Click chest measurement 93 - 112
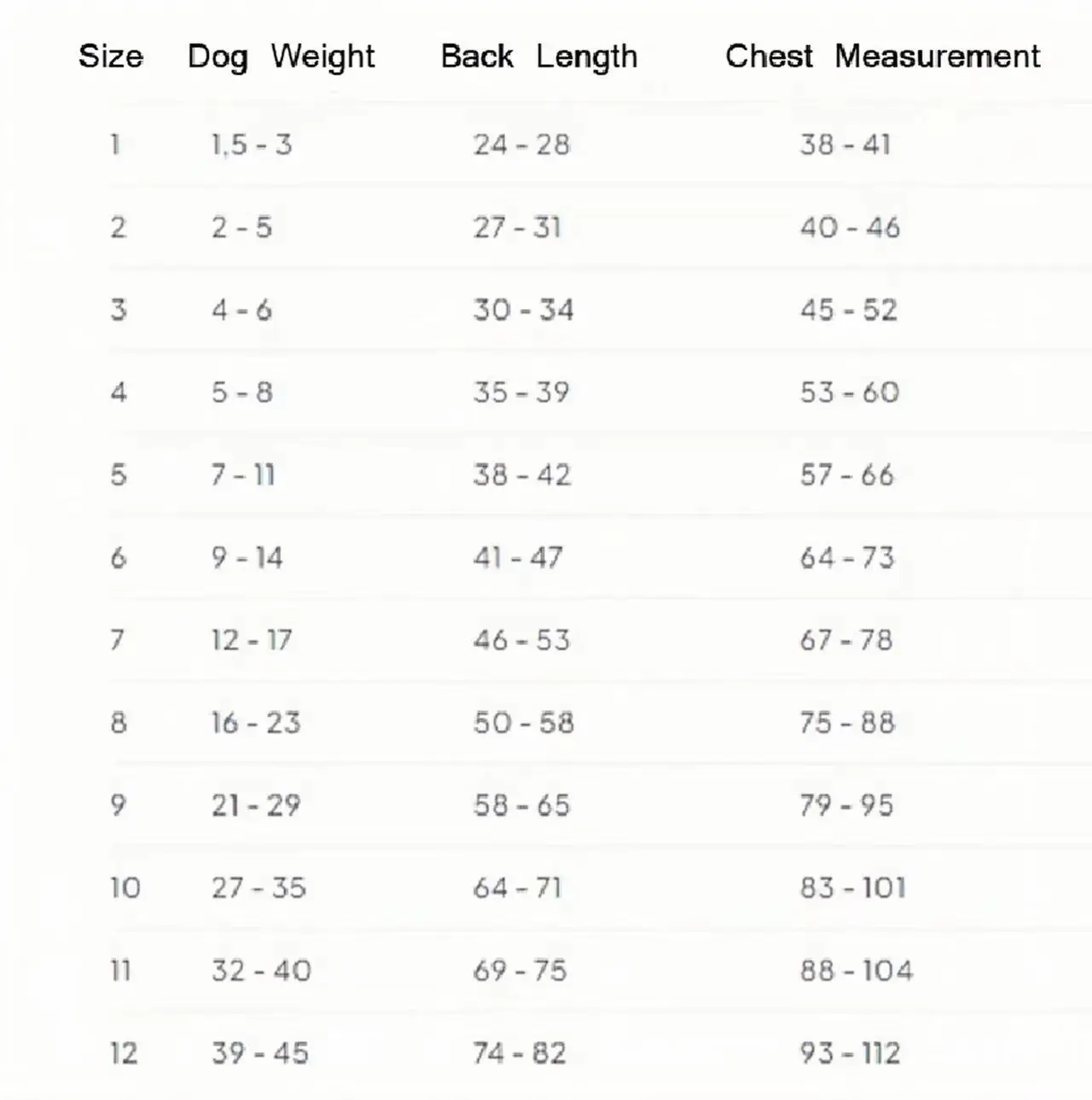 851,1053
